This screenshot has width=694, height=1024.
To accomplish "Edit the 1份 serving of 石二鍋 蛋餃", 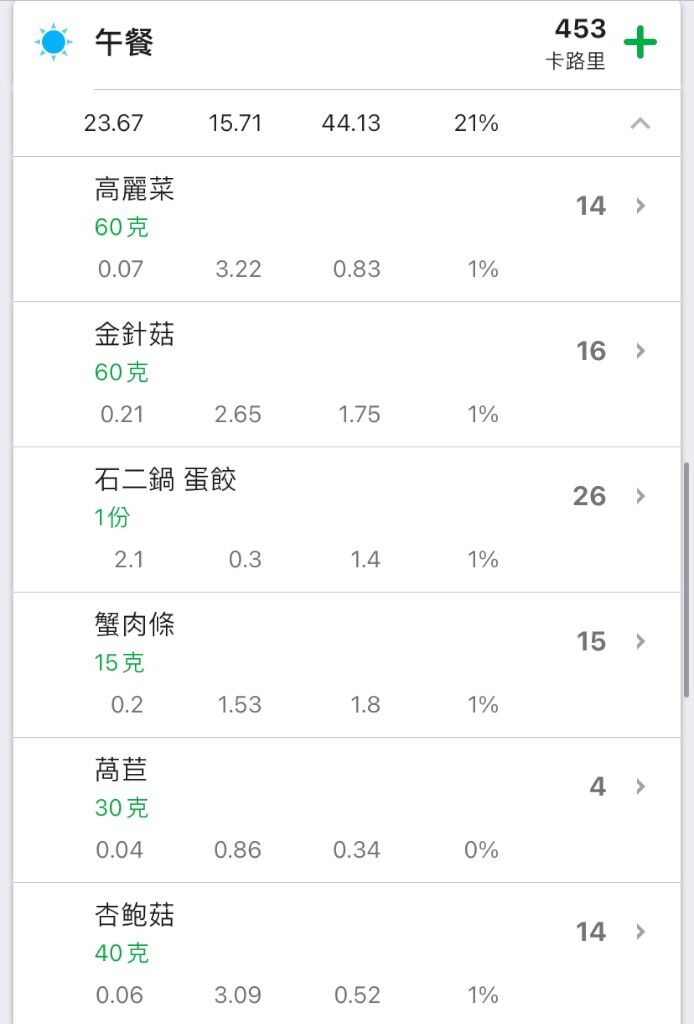I will pyautogui.click(x=112, y=517).
